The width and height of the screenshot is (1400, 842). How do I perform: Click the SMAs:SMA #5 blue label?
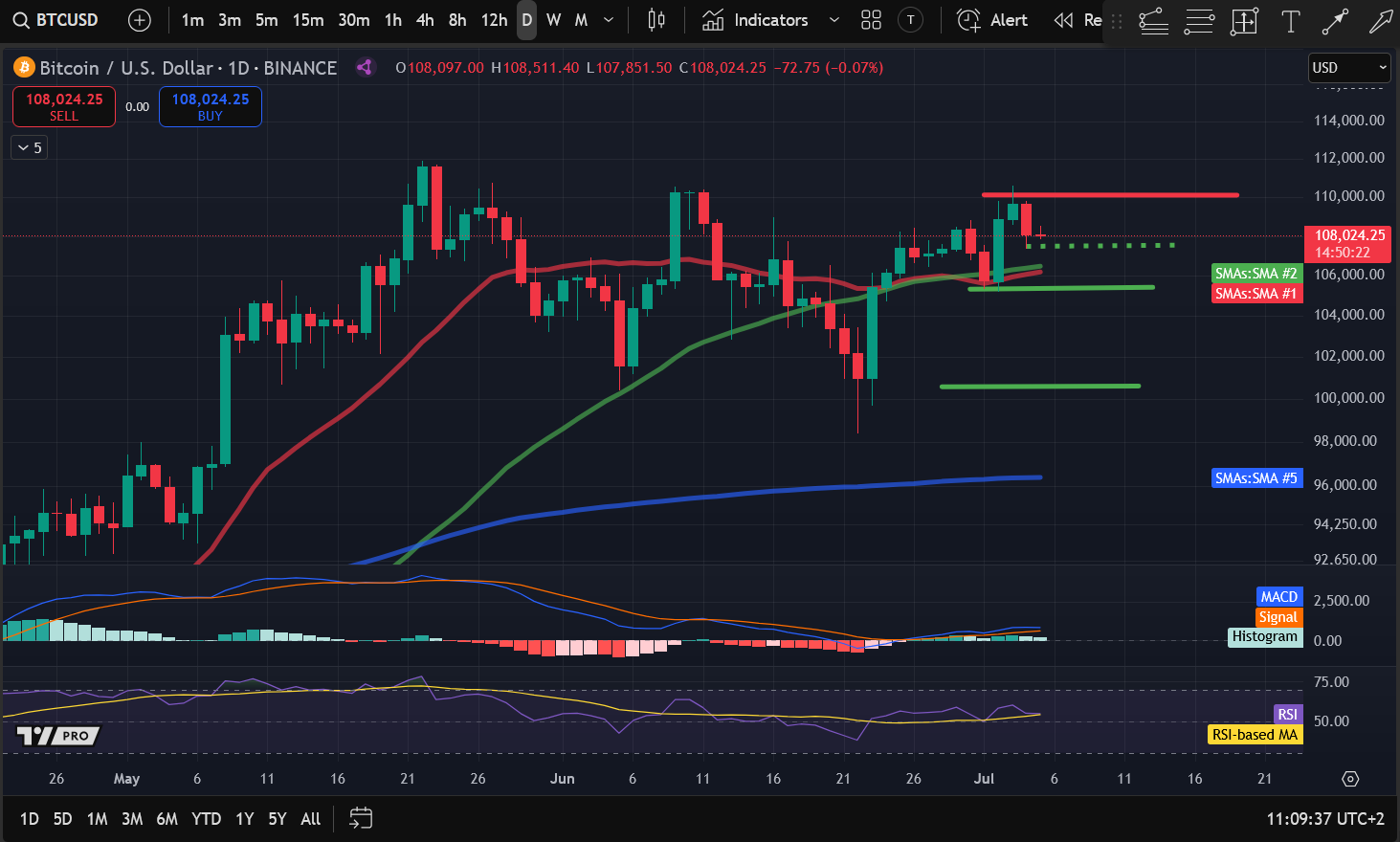tap(1256, 478)
